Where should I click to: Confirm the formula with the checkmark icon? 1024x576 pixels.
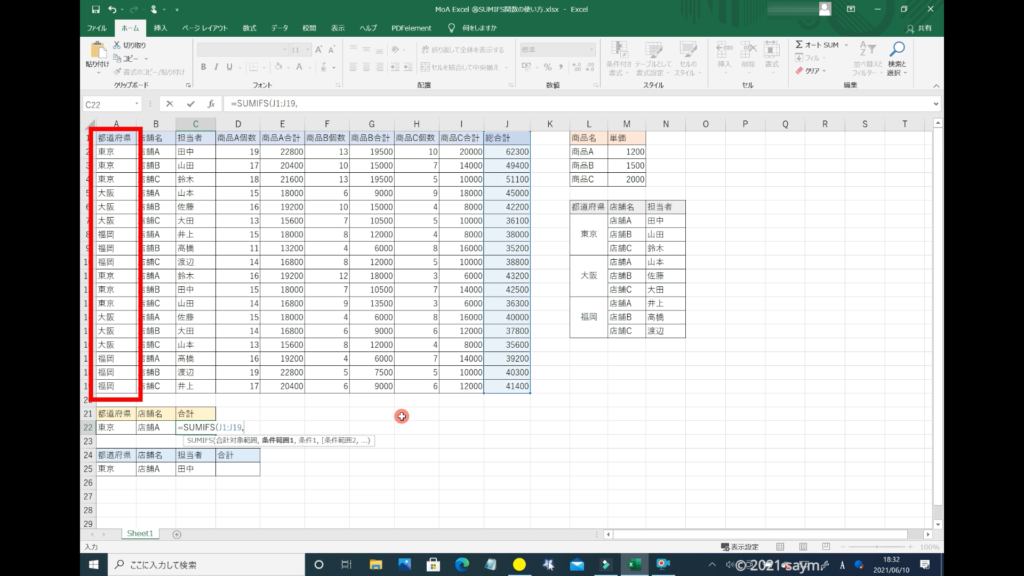(190, 103)
